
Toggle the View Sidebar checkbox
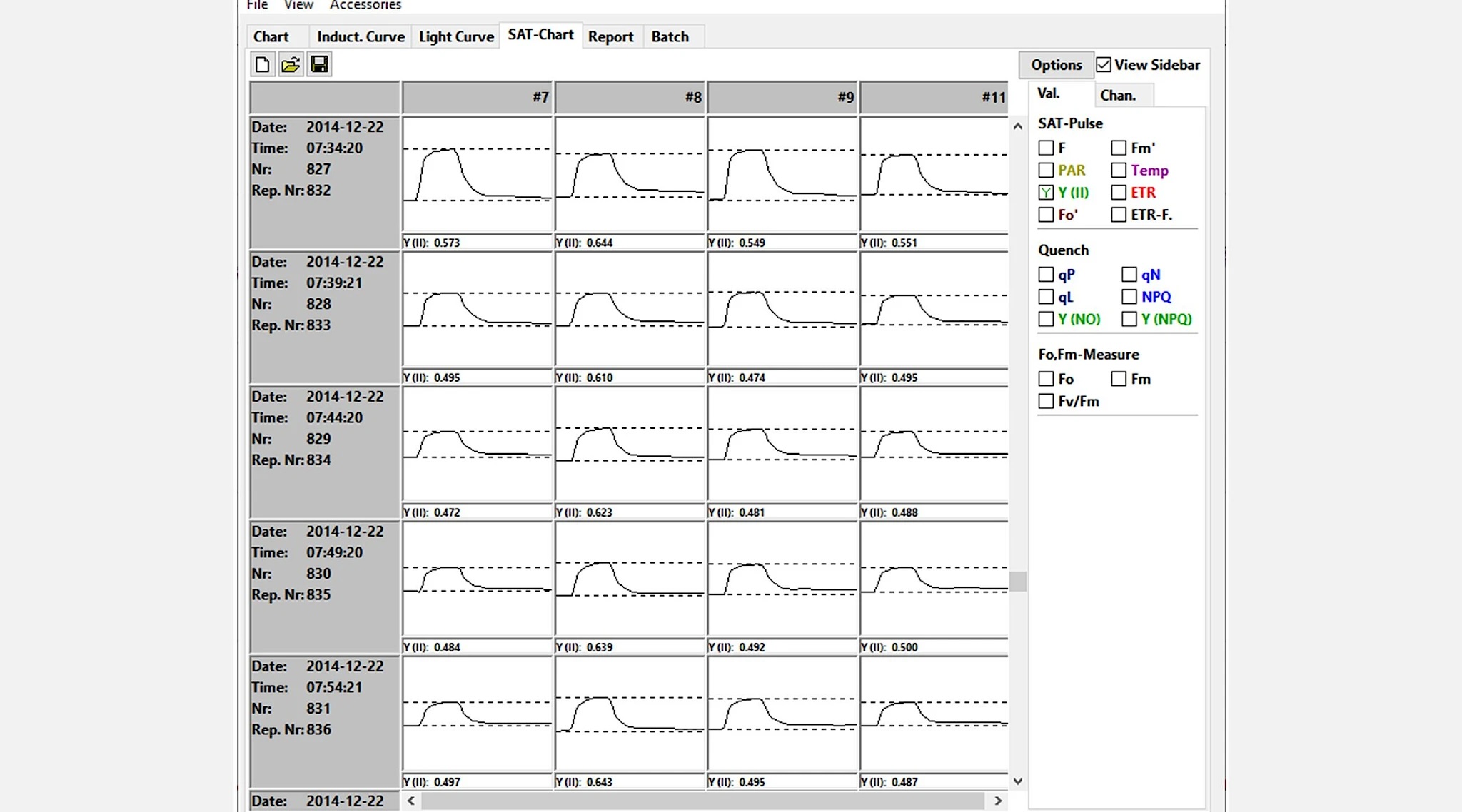[1104, 65]
